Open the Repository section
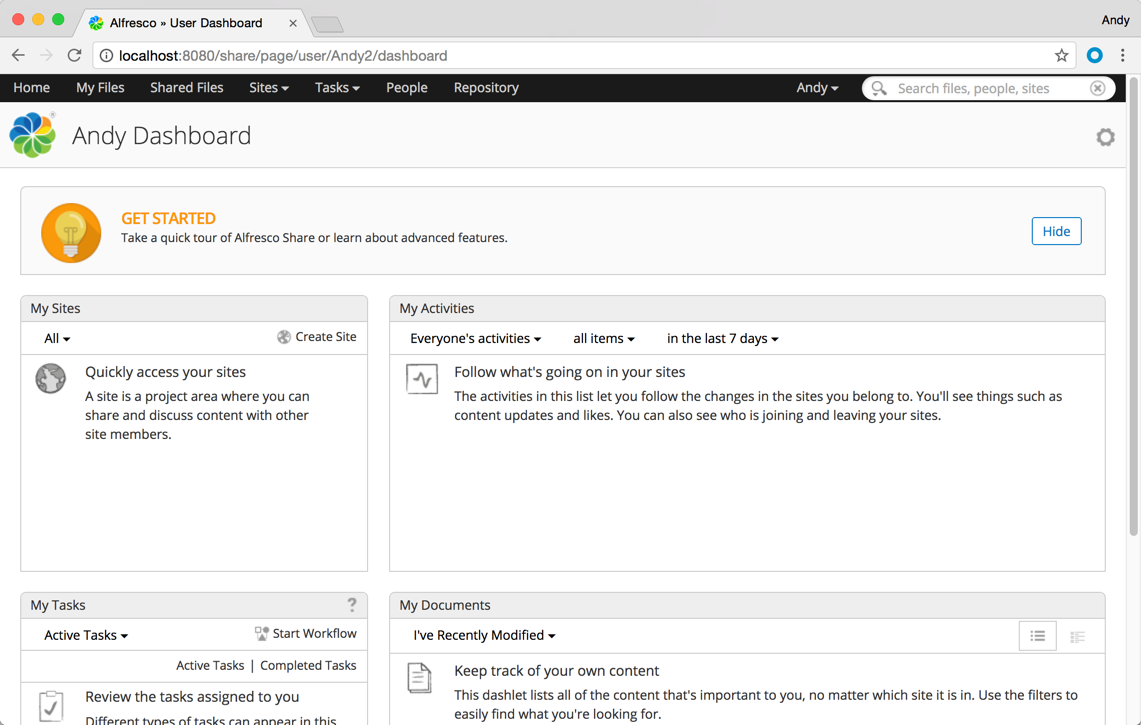This screenshot has width=1141, height=725. (x=485, y=88)
